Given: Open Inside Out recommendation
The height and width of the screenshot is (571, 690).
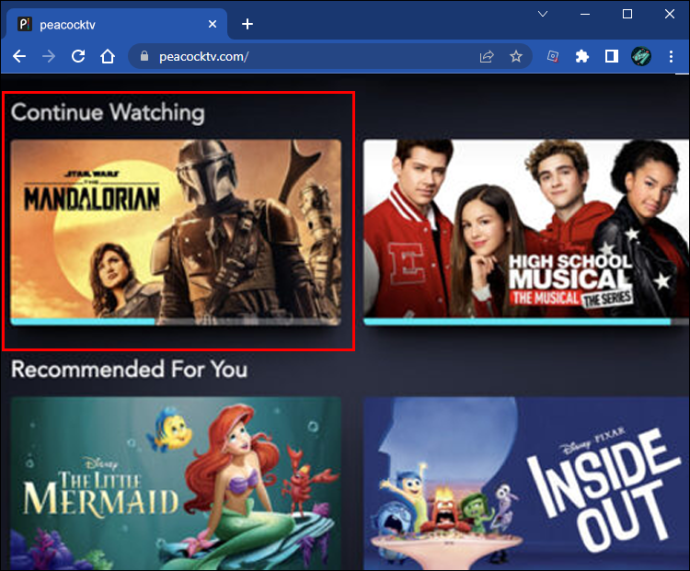Looking at the screenshot, I should [526, 483].
